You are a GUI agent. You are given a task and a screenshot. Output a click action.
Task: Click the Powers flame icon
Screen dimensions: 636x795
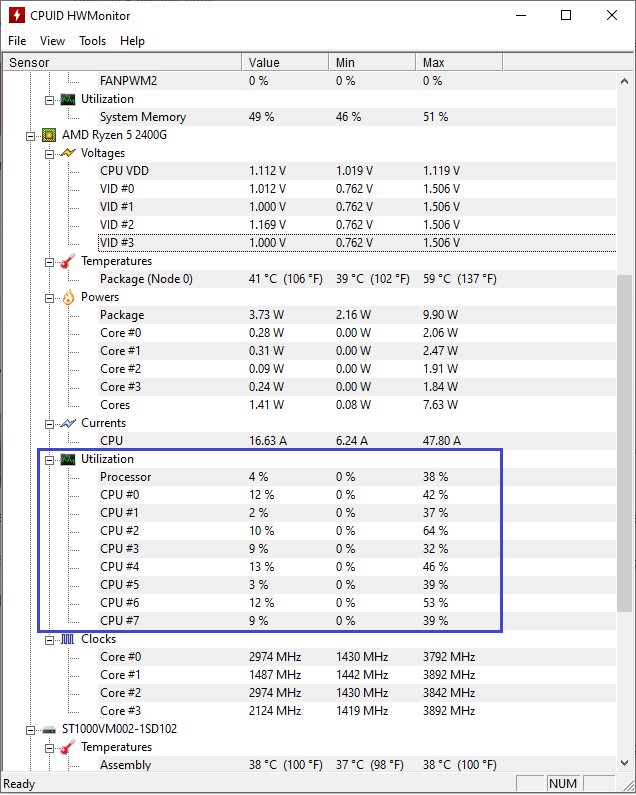[68, 297]
